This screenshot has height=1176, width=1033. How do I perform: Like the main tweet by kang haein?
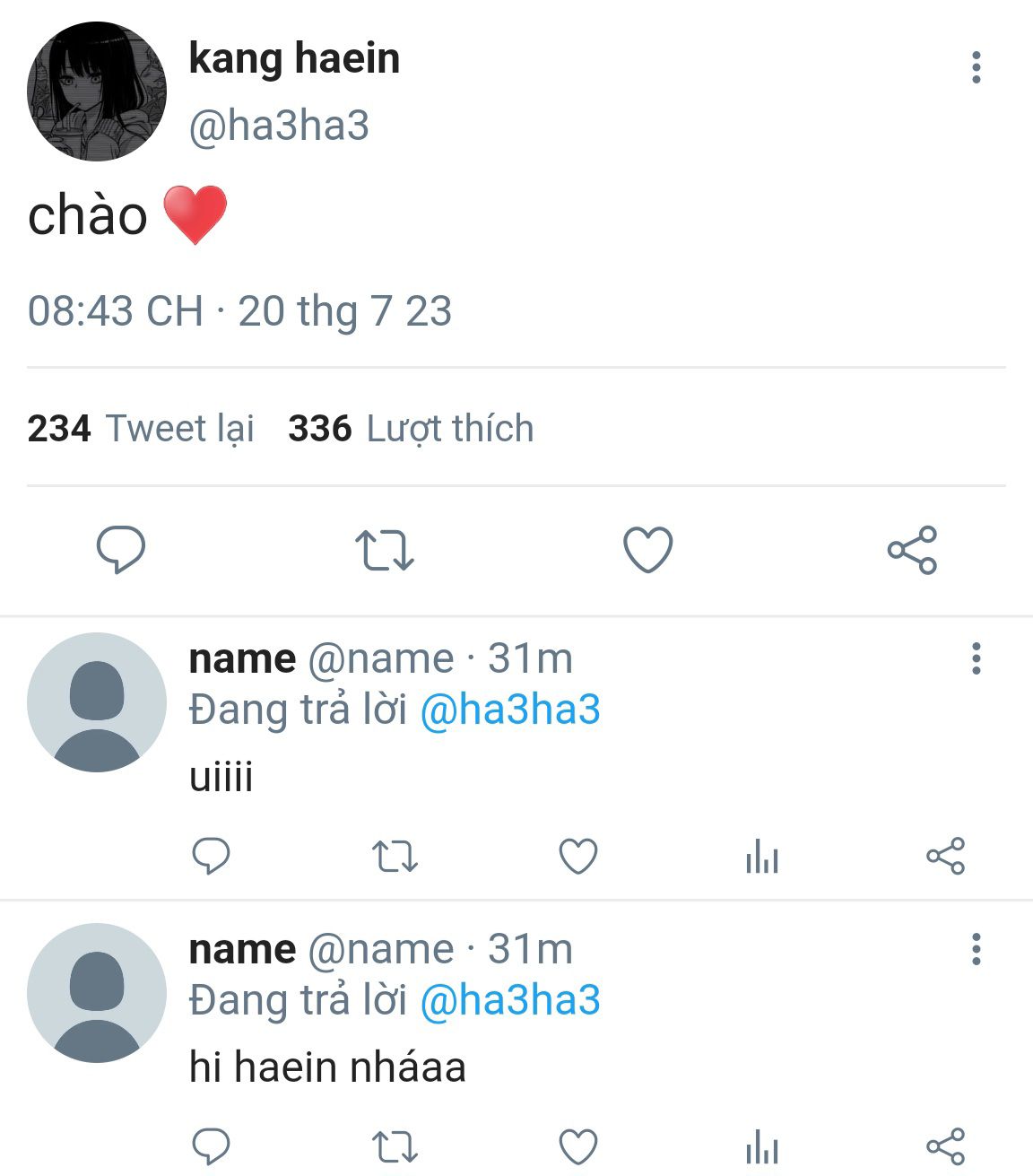pyautogui.click(x=648, y=550)
